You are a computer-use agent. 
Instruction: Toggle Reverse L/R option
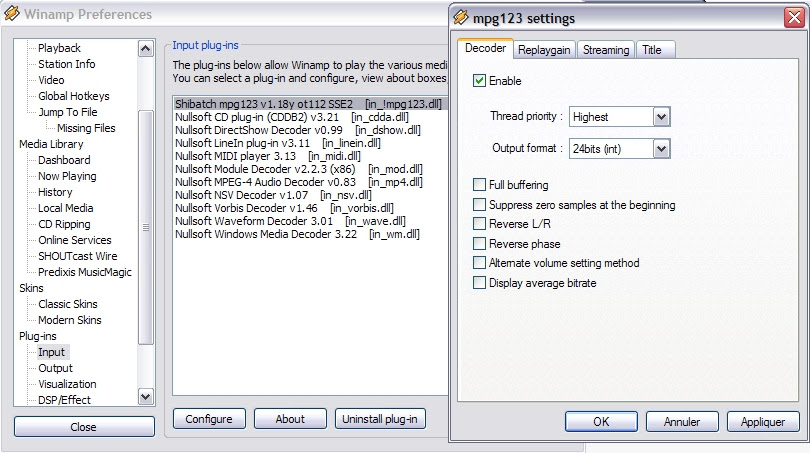pos(479,224)
